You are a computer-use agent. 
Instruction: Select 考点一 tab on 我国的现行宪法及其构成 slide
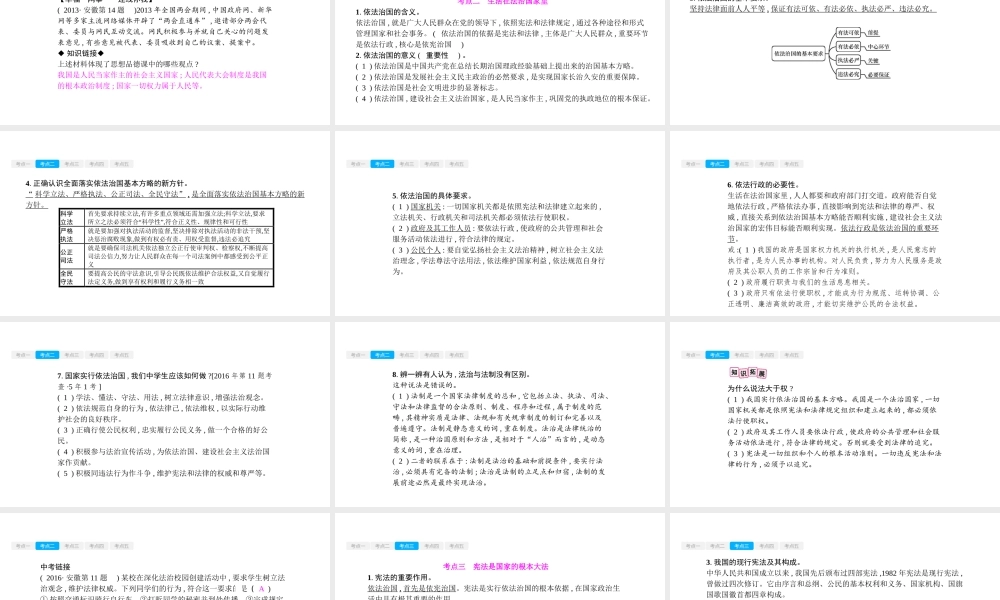692,546
